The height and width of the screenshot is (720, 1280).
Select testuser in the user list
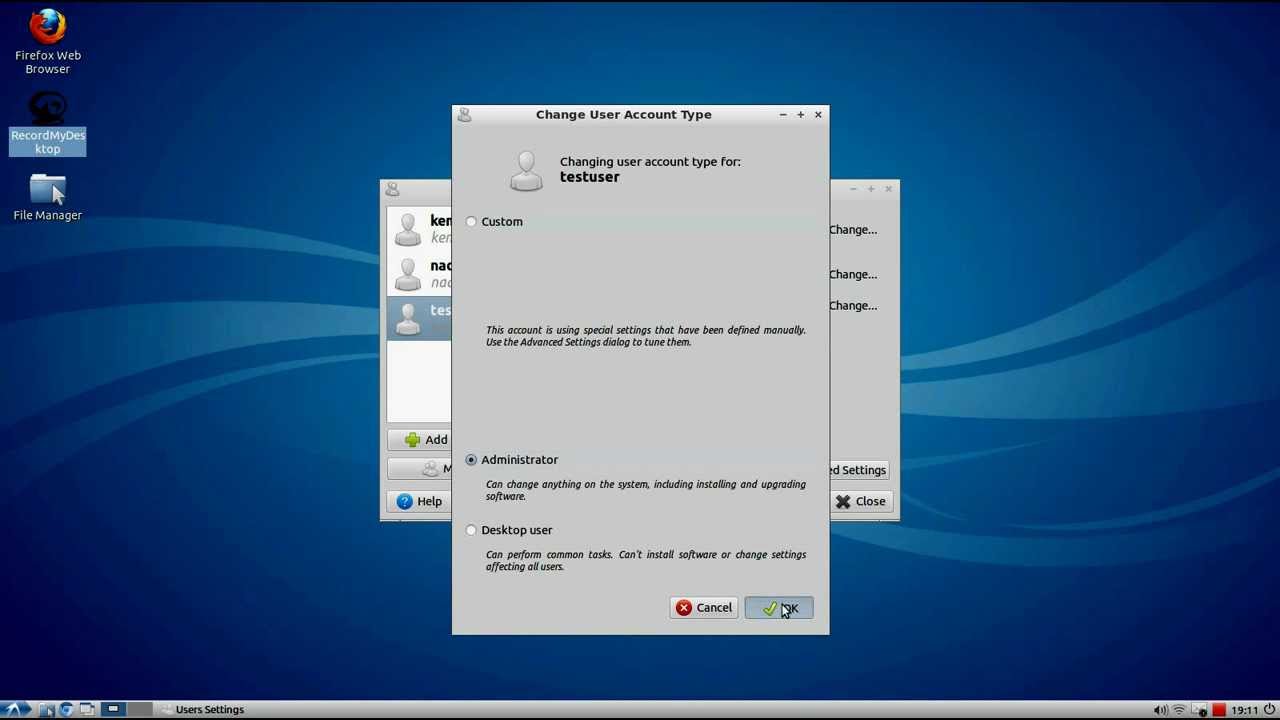419,317
